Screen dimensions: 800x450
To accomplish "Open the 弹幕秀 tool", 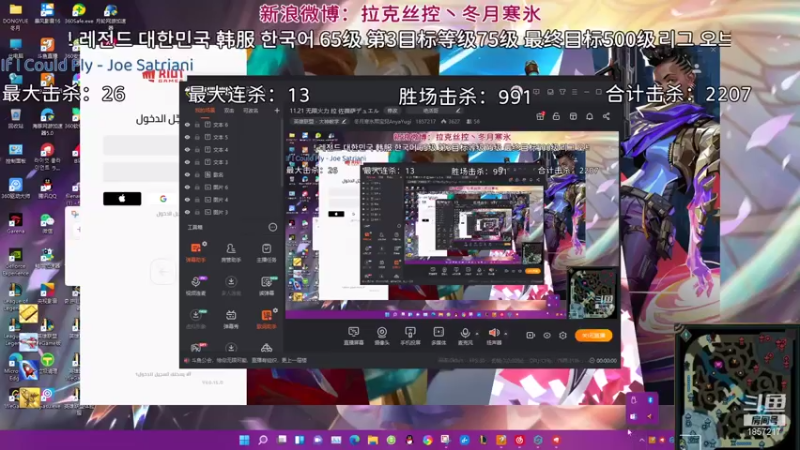I will coord(231,319).
